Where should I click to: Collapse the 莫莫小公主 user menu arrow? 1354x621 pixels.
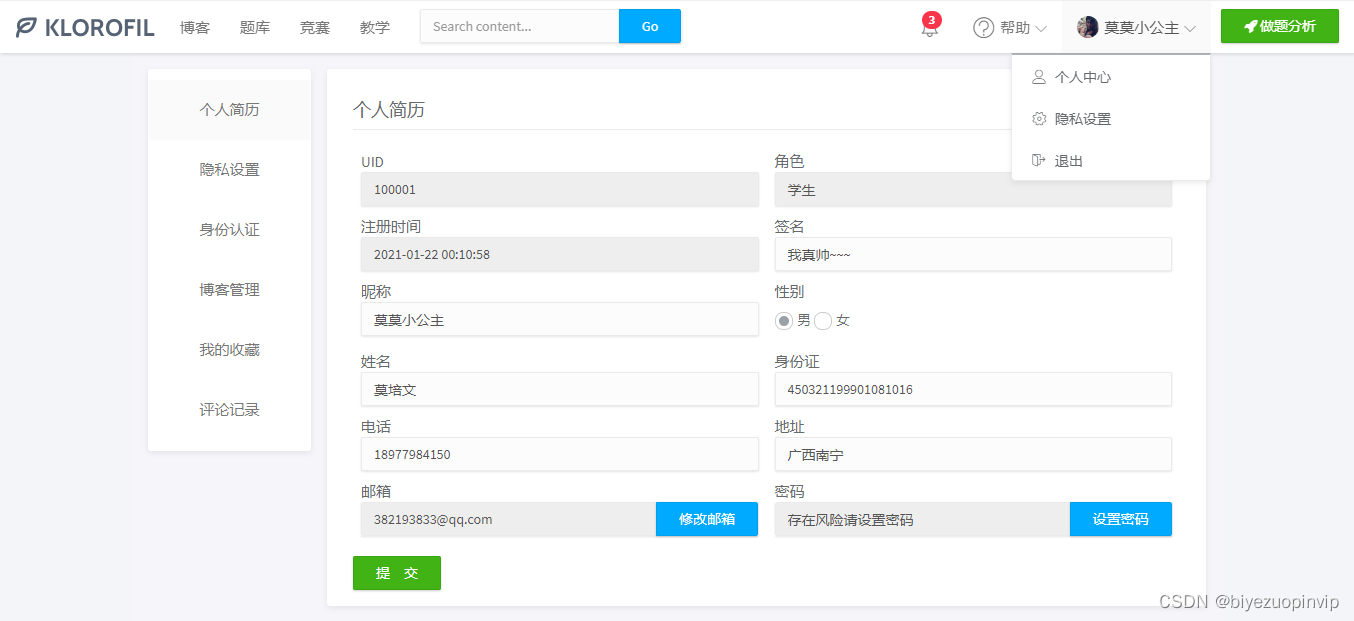(x=1190, y=29)
